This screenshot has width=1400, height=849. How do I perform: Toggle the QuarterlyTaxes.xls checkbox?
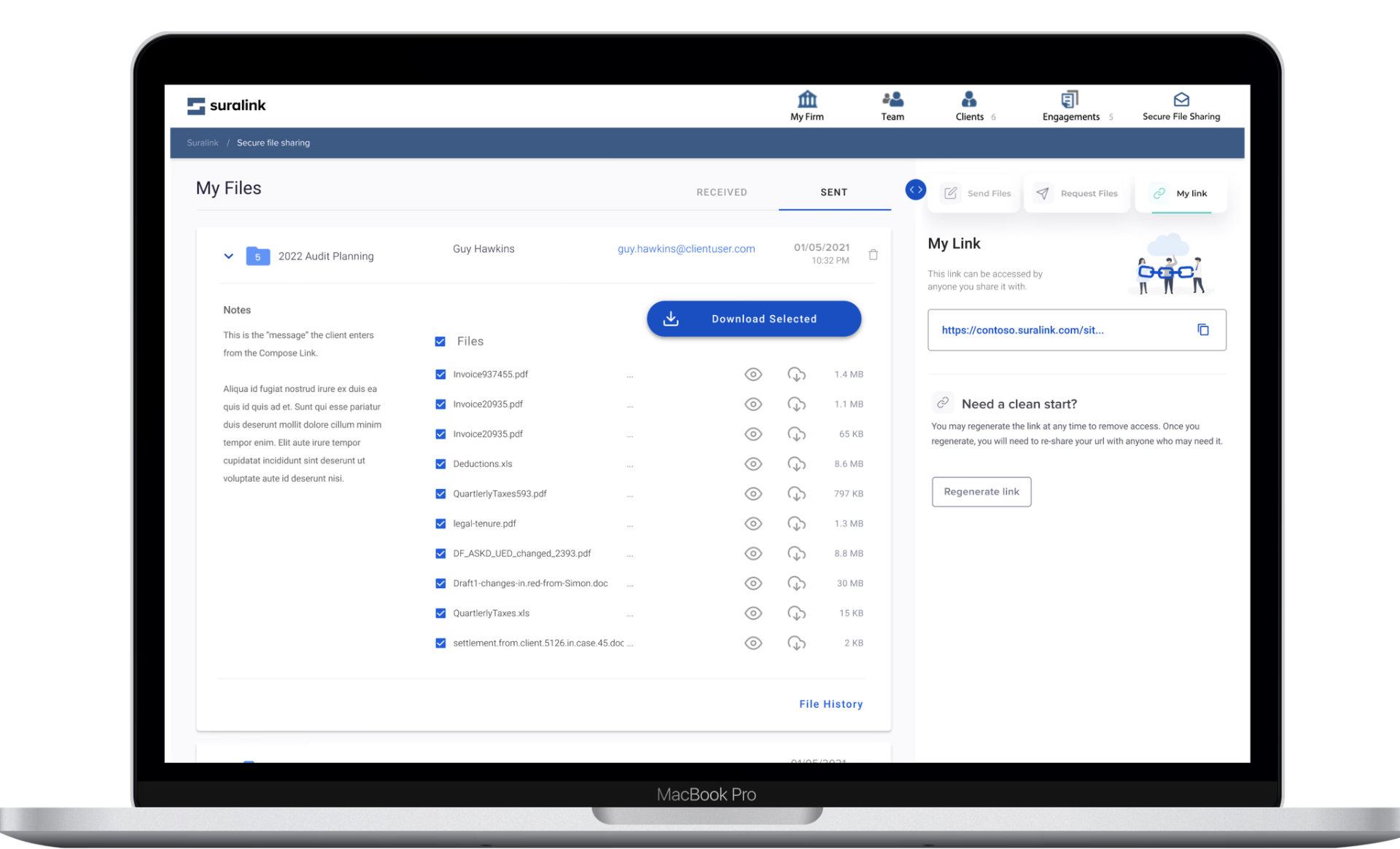click(440, 614)
